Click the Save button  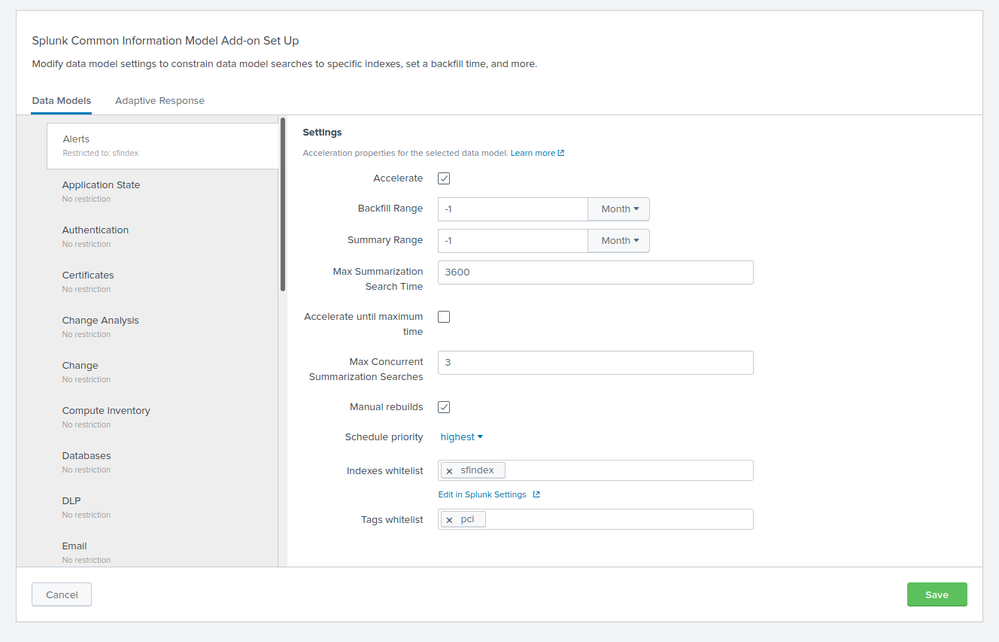click(937, 594)
